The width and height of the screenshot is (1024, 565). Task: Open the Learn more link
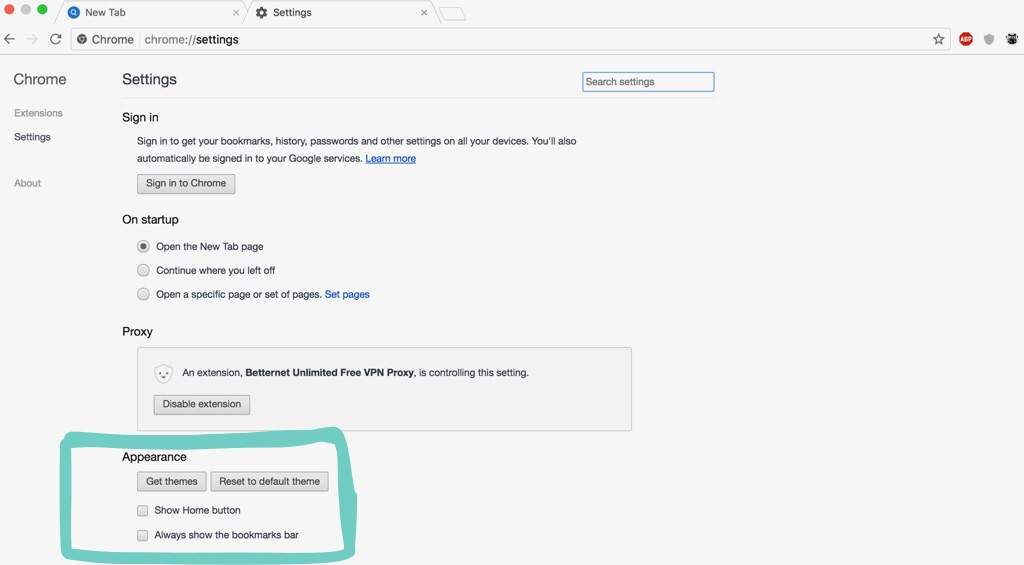point(391,159)
